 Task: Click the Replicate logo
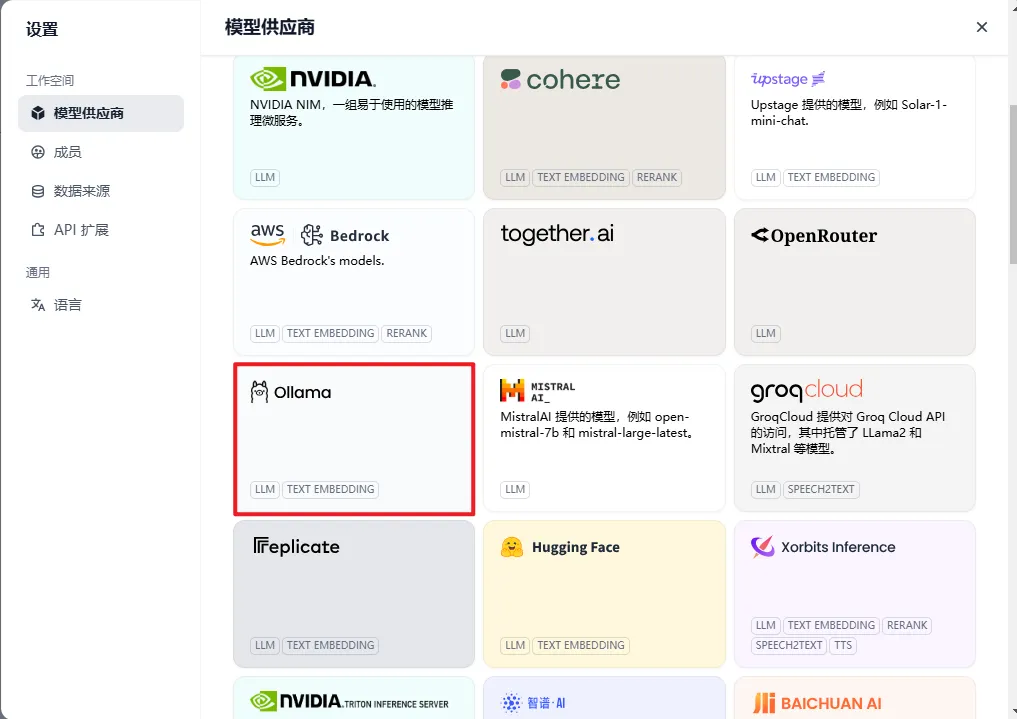296,547
